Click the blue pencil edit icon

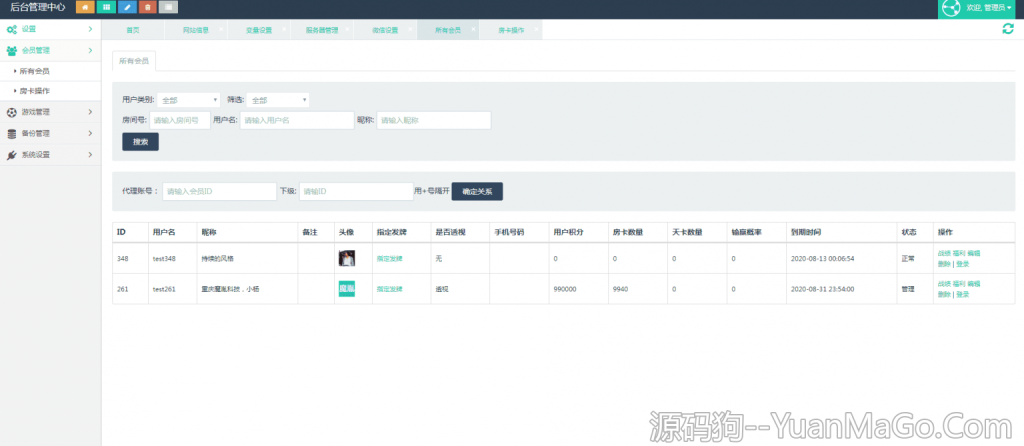point(128,8)
